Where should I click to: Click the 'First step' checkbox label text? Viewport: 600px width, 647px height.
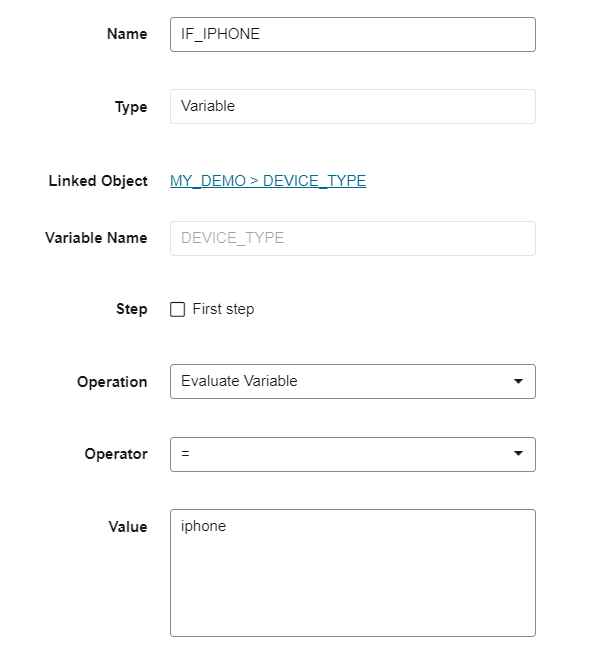223,309
